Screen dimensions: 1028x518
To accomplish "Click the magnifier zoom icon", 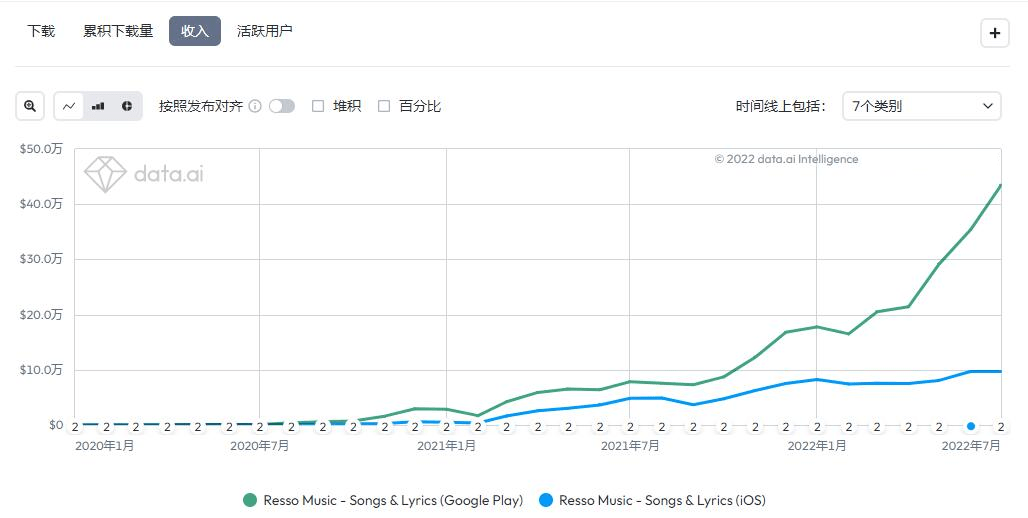I will (x=30, y=106).
